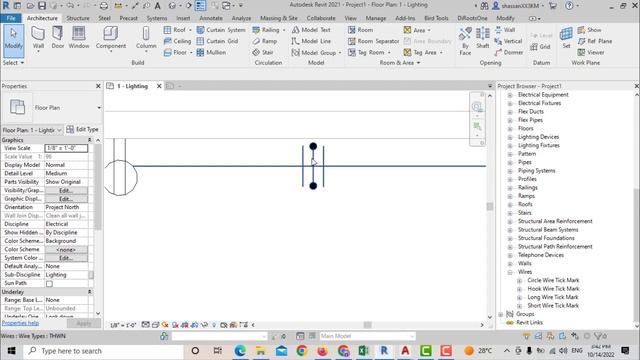Viewport: 640px width, 360px height.
Task: Click the Color Scheme <none> button
Action: point(66,249)
